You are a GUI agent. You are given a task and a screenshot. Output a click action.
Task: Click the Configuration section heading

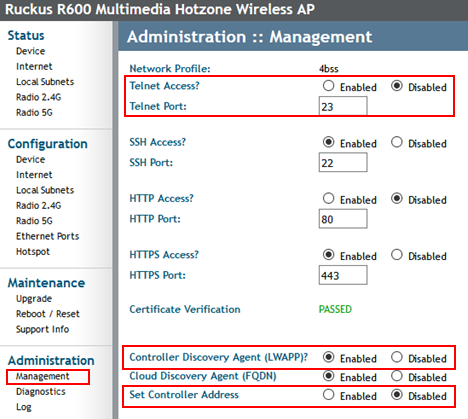48,144
